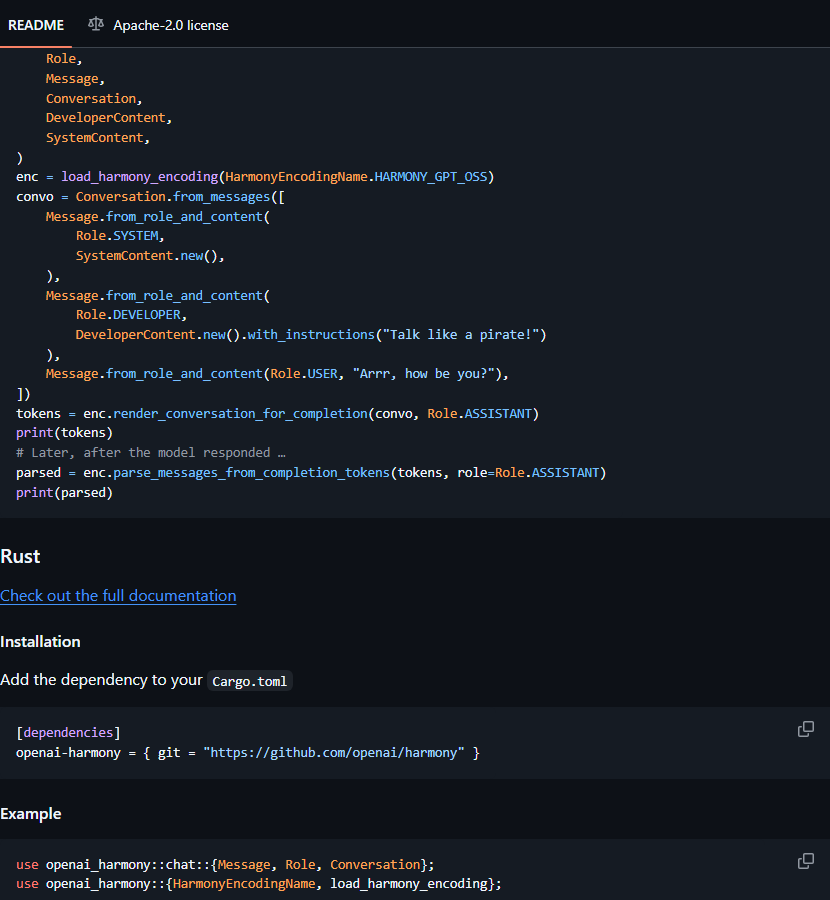Click the 'Message,' import line
This screenshot has height=900, width=830.
pos(75,79)
